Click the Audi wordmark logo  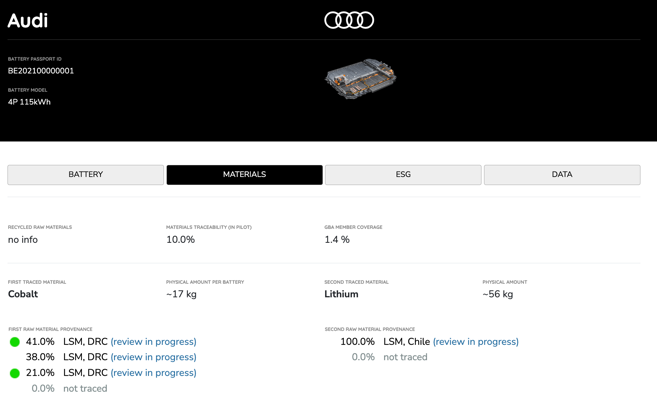28,20
